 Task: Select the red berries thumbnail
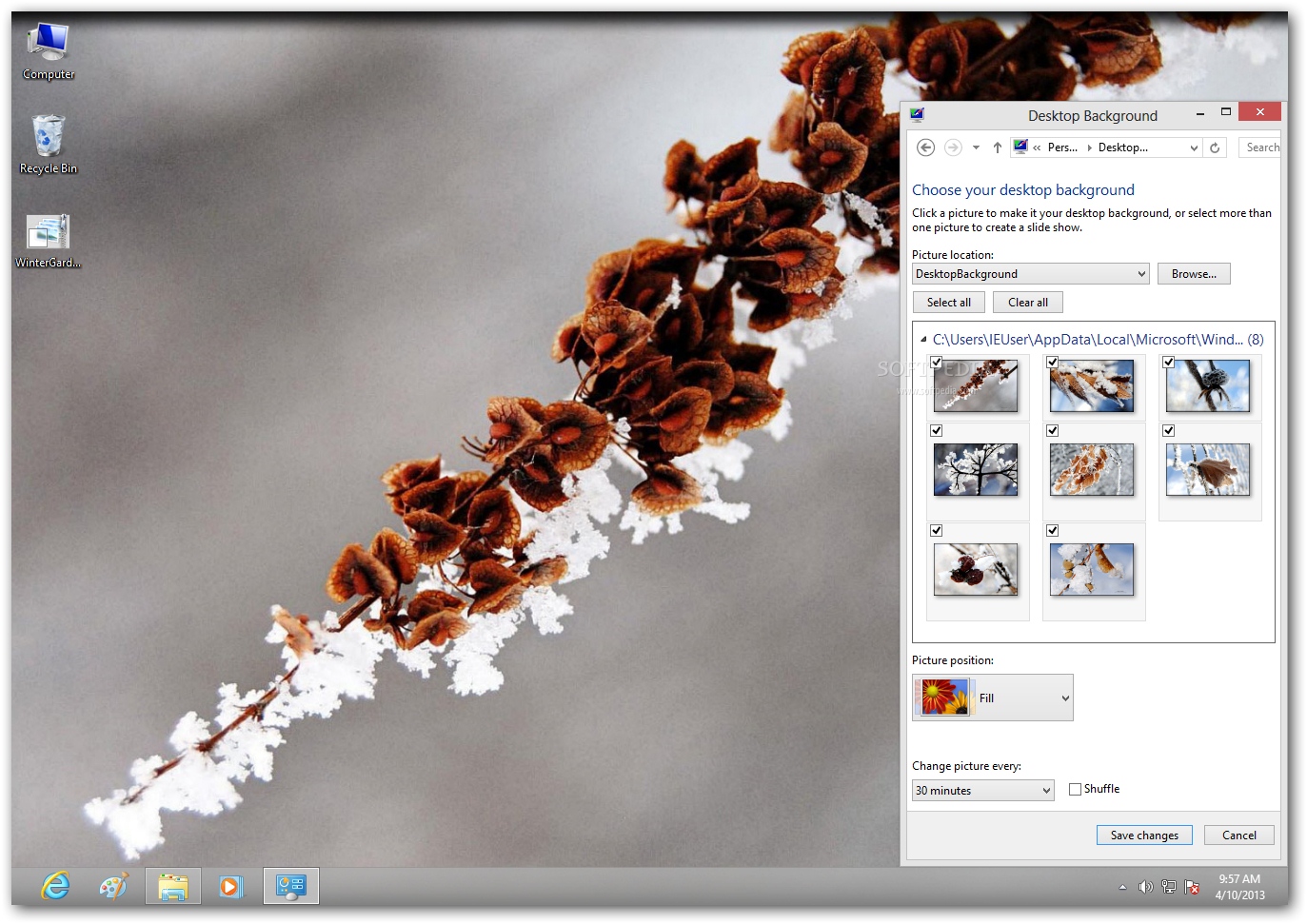click(976, 570)
